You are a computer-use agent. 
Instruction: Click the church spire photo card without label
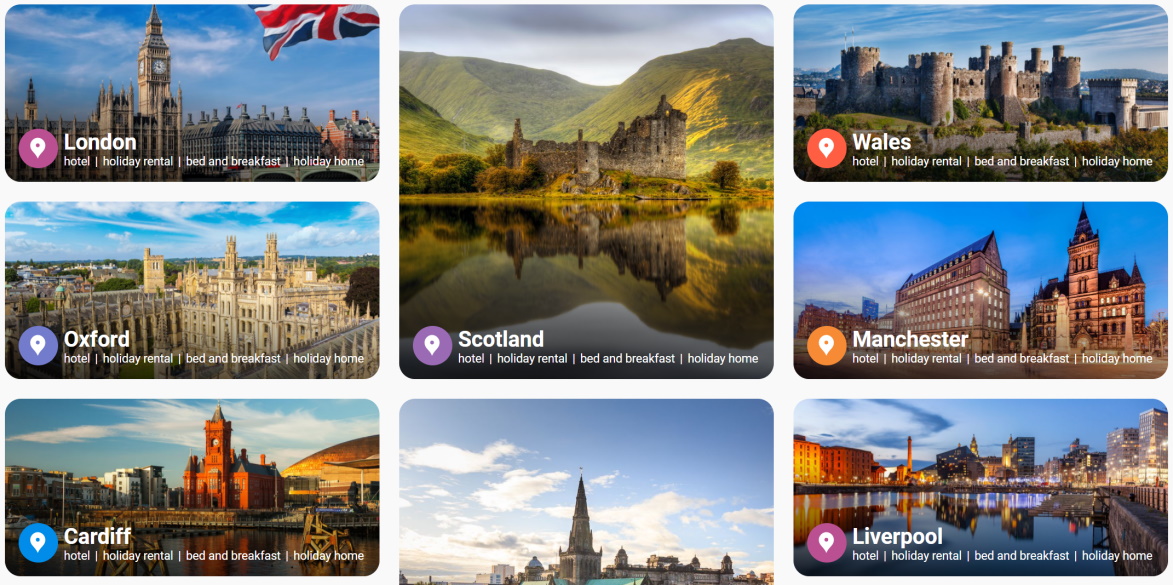coord(586,492)
